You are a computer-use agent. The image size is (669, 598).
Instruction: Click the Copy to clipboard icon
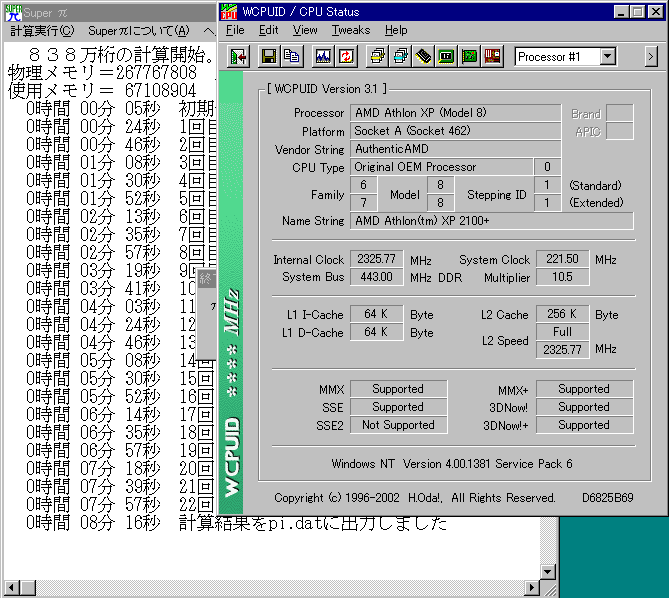[x=292, y=57]
